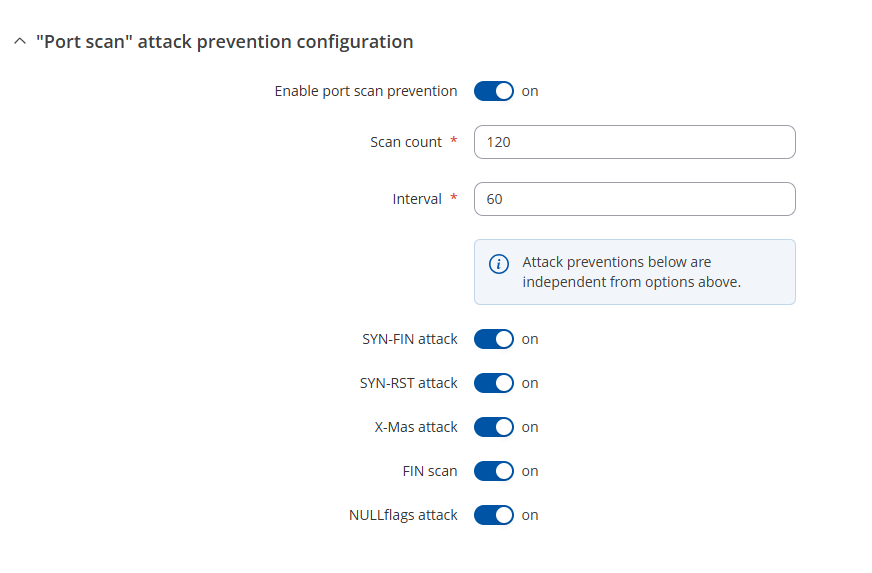Disable NULLflags attack prevention
The height and width of the screenshot is (573, 872).
pyautogui.click(x=493, y=515)
